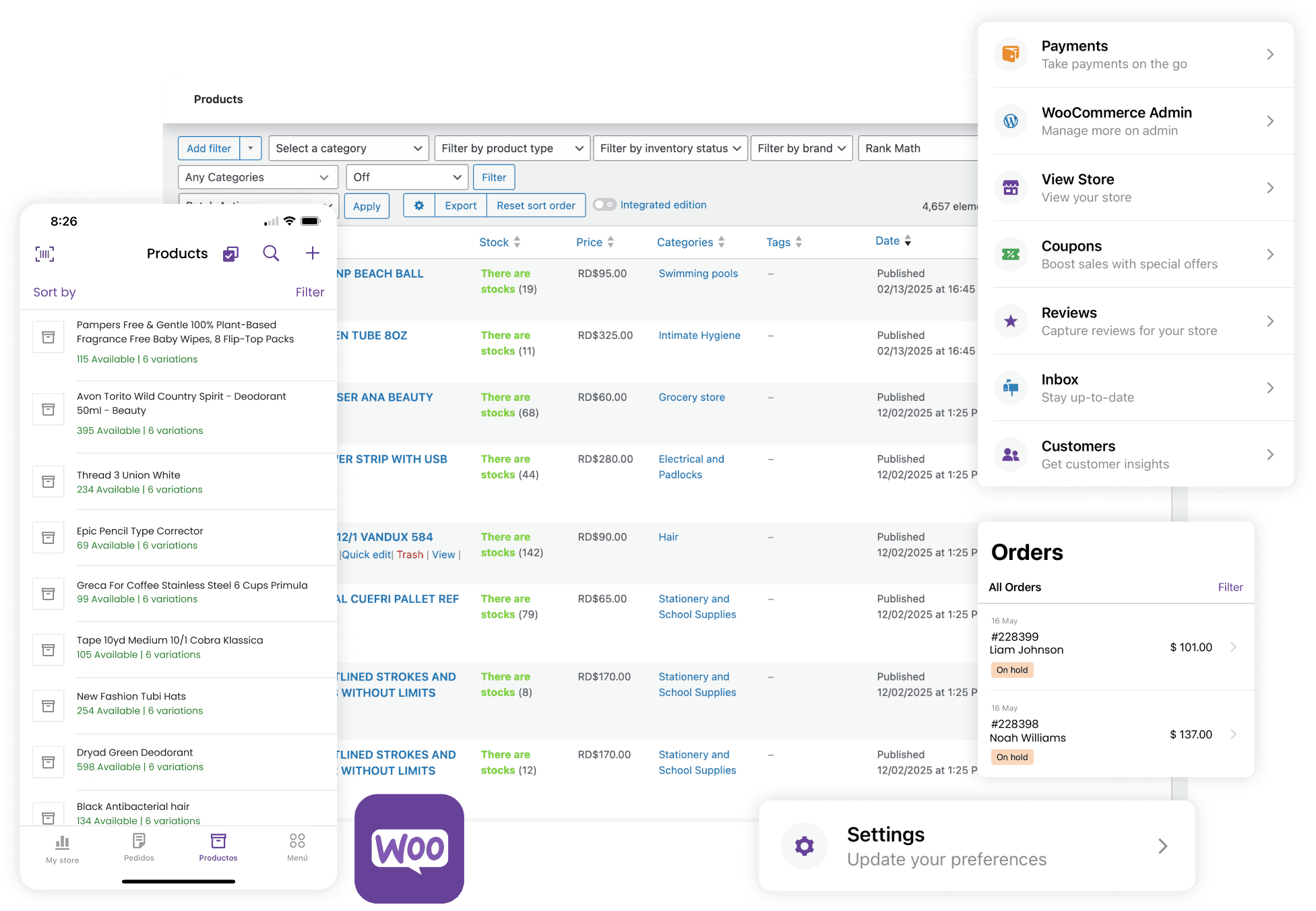Click Trash for the VANDUX 584 product

click(410, 555)
